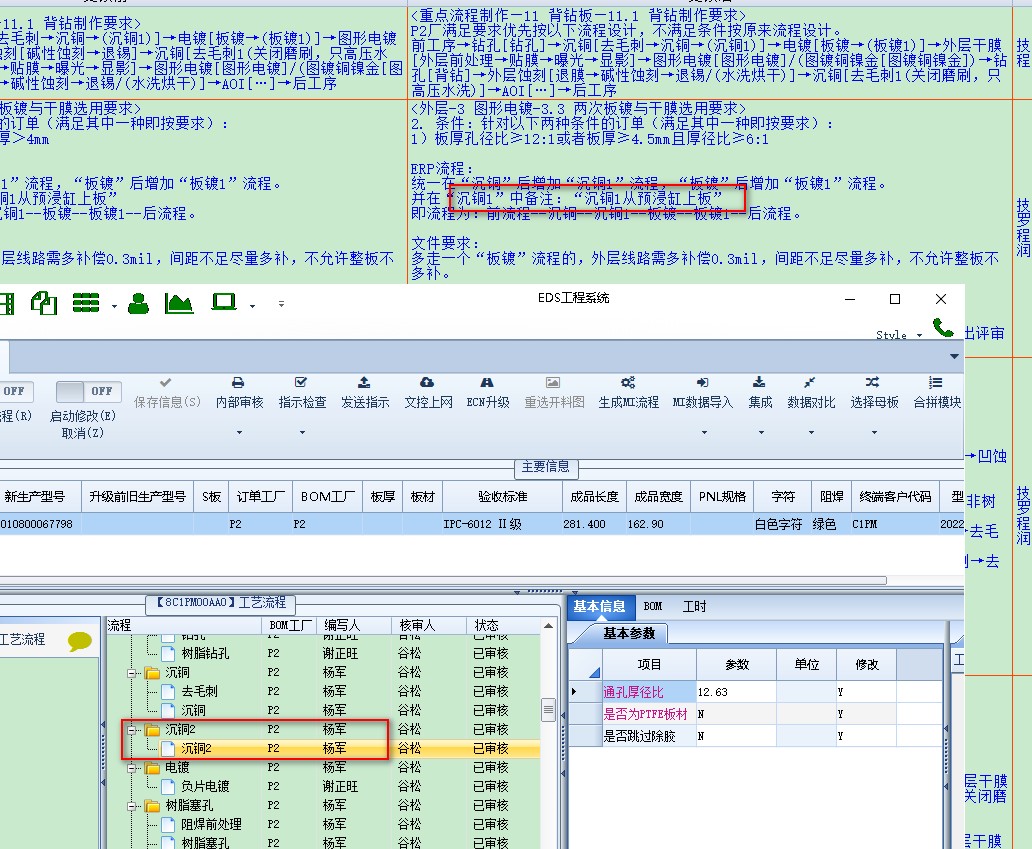Image resolution: width=1032 pixels, height=849 pixels.
Task: Click ECN升级 icon
Action: 487,382
